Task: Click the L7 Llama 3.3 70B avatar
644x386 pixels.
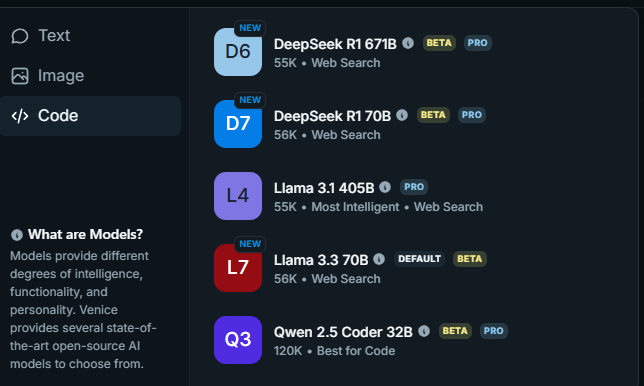Action: click(x=238, y=268)
